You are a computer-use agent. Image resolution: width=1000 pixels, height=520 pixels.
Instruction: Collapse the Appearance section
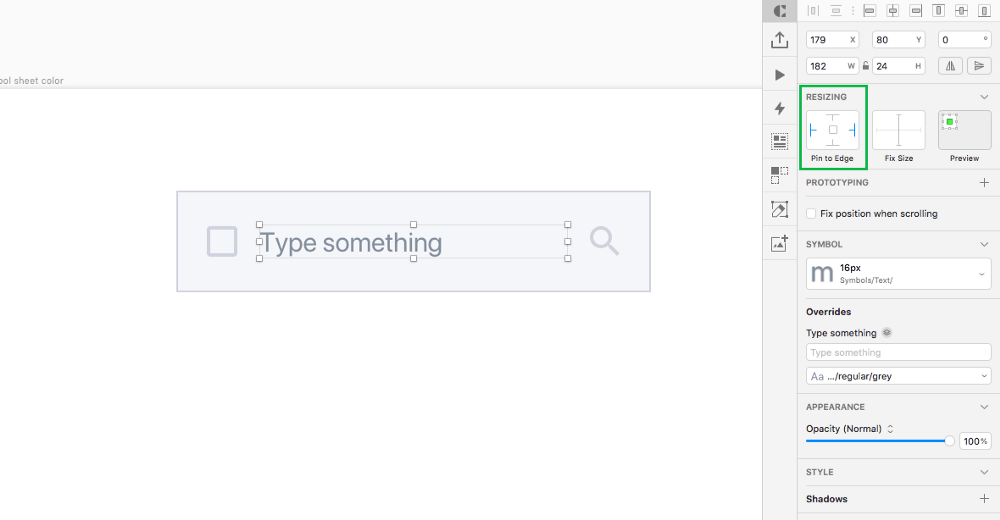984,407
